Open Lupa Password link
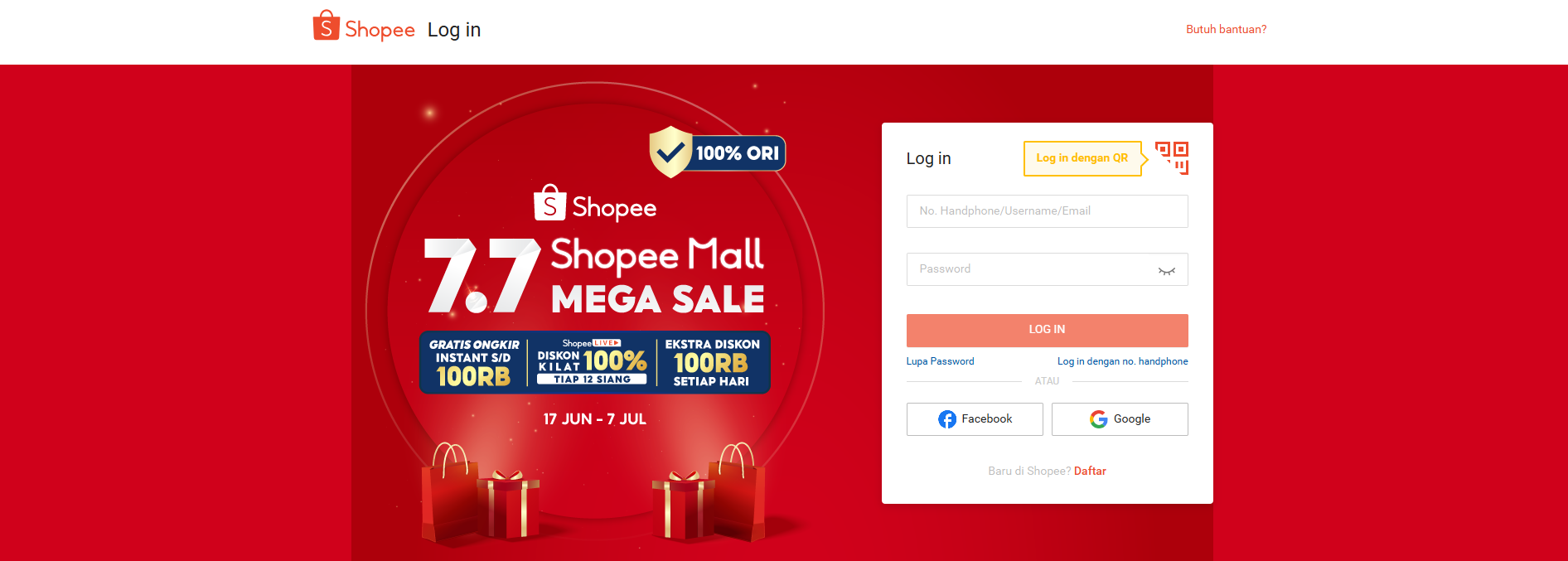This screenshot has width=1568, height=561. [940, 361]
